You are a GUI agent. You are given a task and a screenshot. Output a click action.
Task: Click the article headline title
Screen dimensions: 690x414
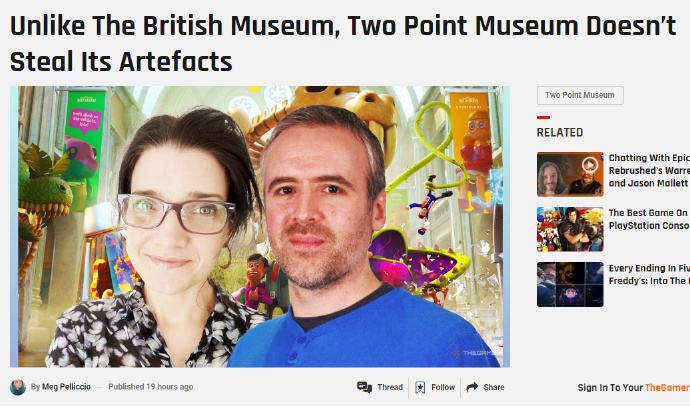click(x=343, y=43)
